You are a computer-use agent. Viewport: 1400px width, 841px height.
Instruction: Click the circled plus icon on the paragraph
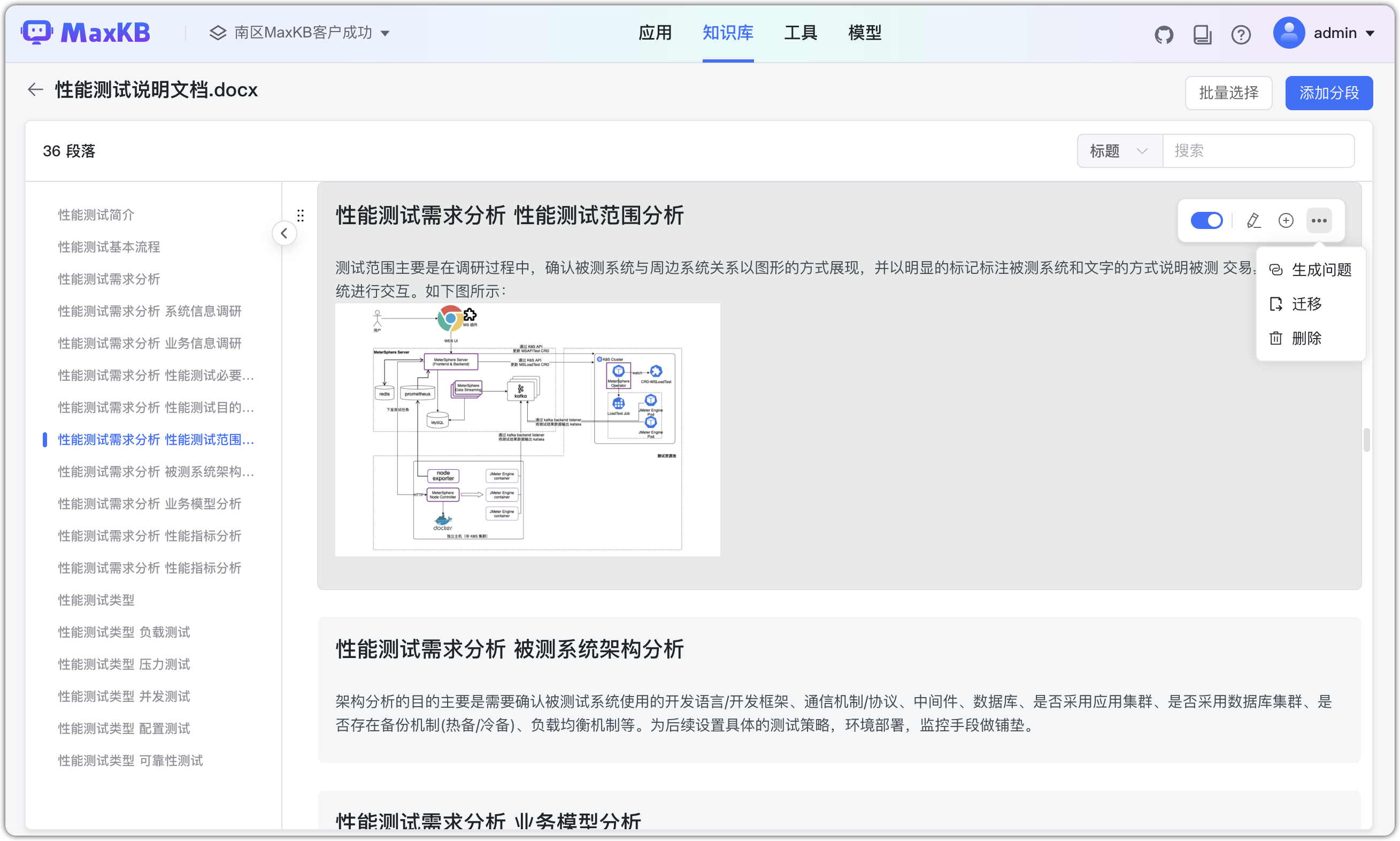1286,220
